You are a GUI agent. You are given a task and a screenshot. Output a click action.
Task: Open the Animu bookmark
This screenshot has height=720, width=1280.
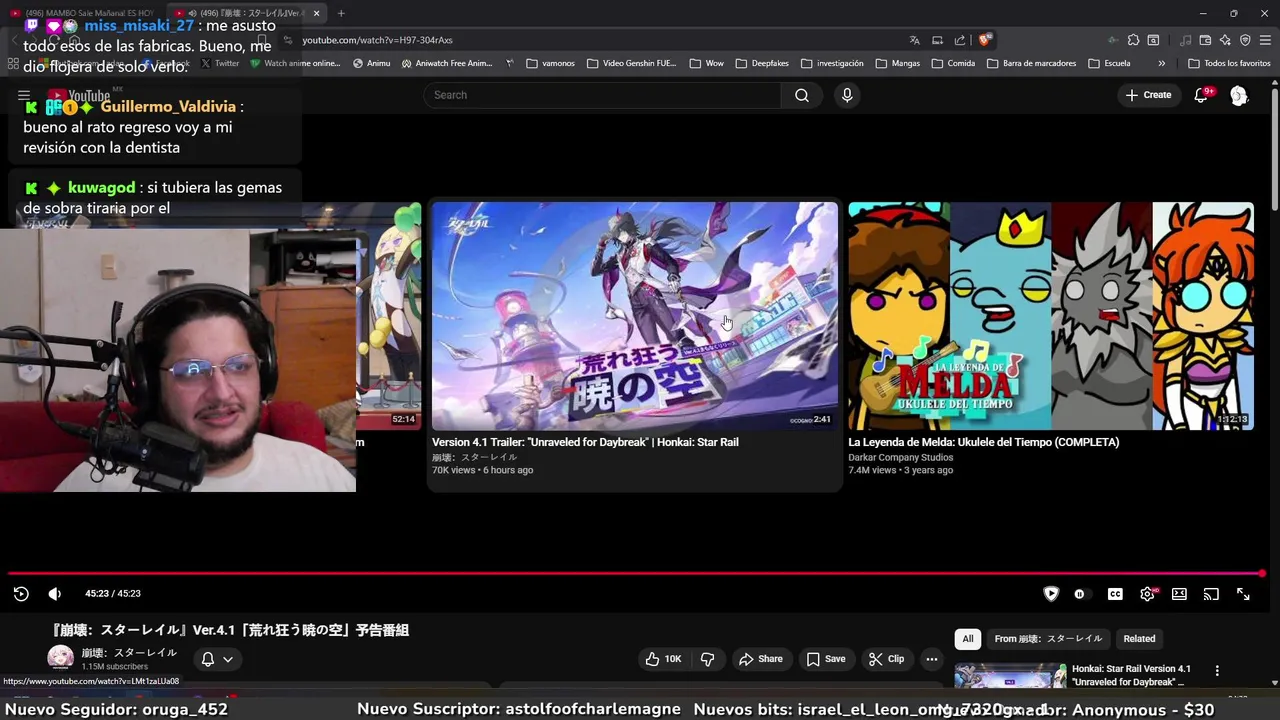371,63
